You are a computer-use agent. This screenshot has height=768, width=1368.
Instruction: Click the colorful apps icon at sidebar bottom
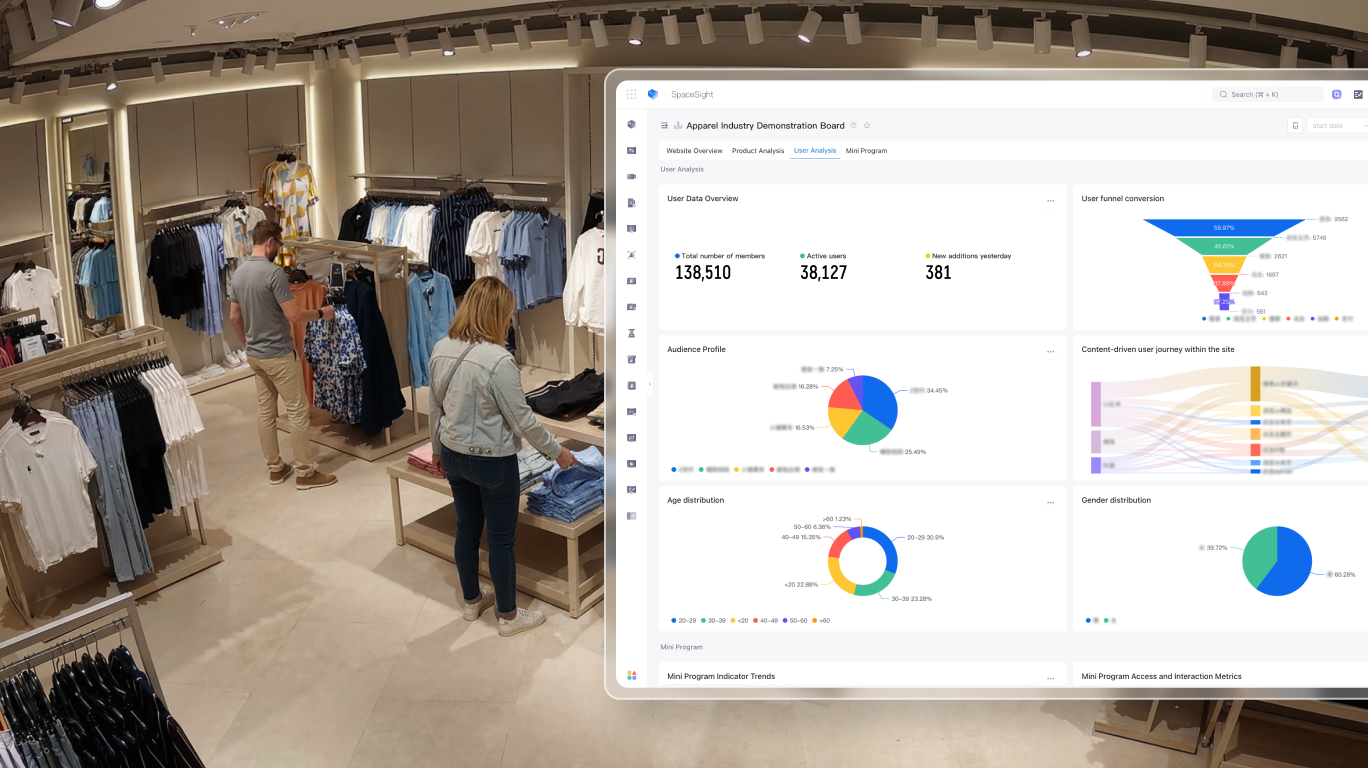click(x=631, y=675)
